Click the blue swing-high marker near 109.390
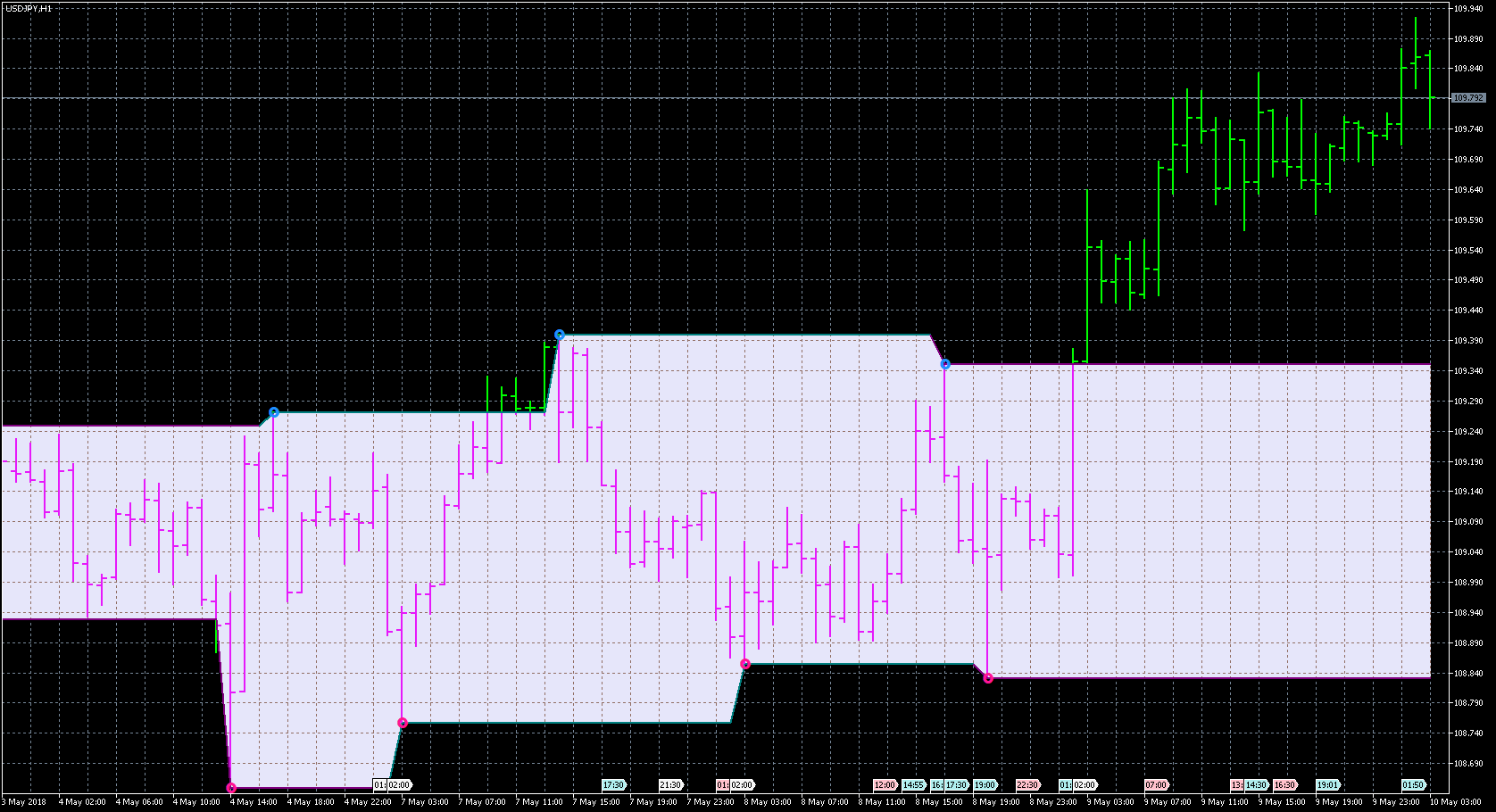 (x=560, y=335)
